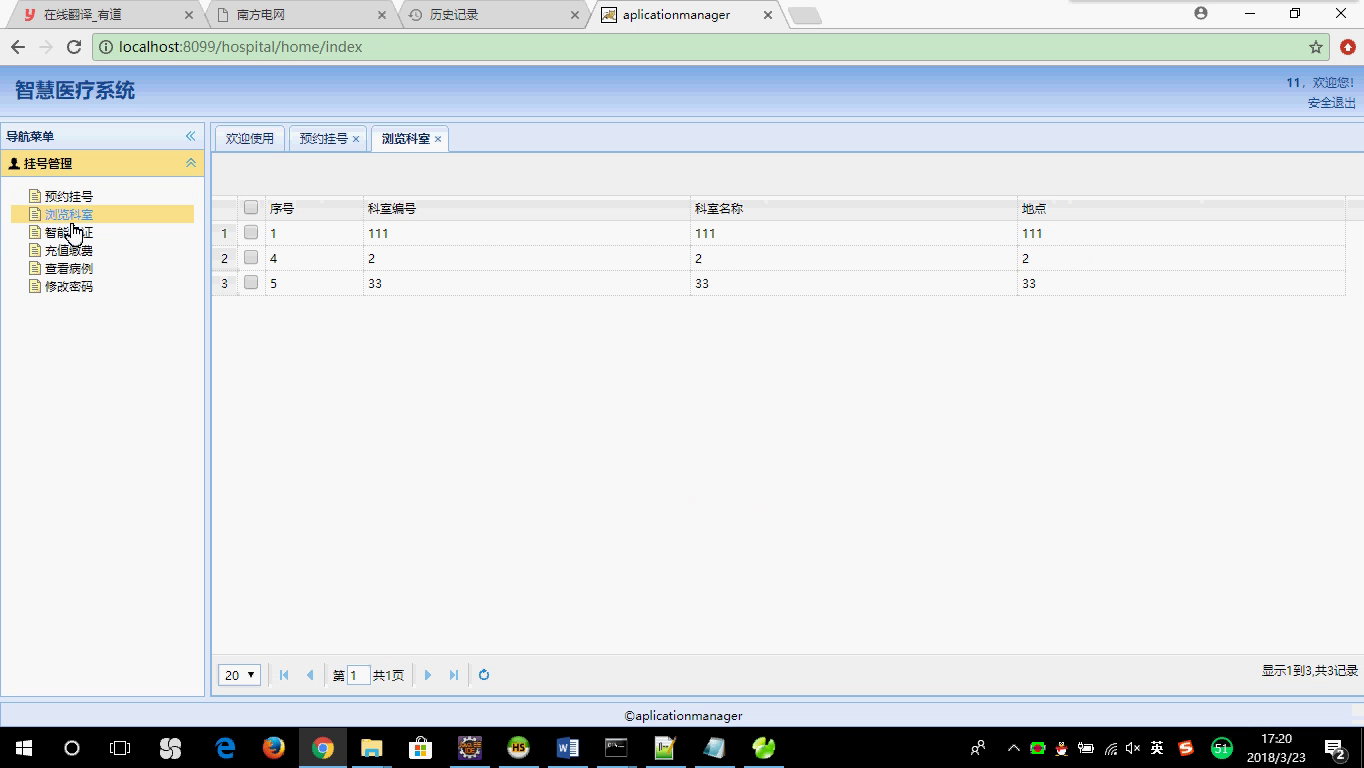Refresh the table with the reload icon

coord(484,675)
